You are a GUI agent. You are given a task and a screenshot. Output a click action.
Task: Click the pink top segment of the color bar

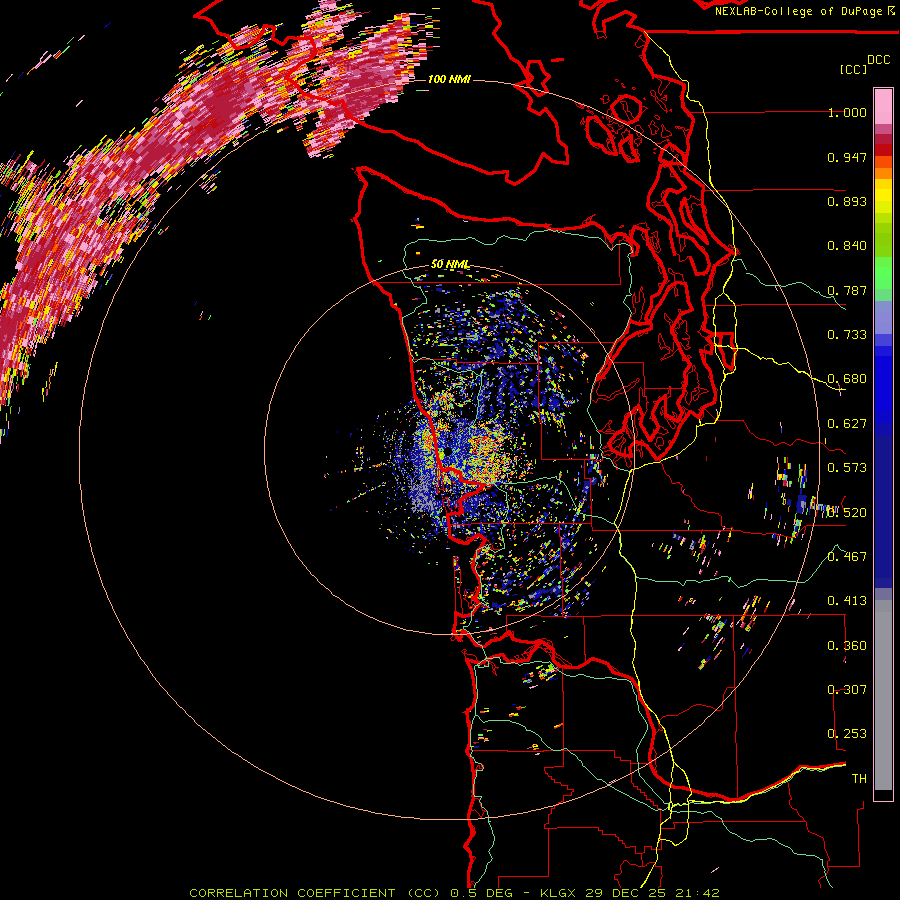click(883, 107)
